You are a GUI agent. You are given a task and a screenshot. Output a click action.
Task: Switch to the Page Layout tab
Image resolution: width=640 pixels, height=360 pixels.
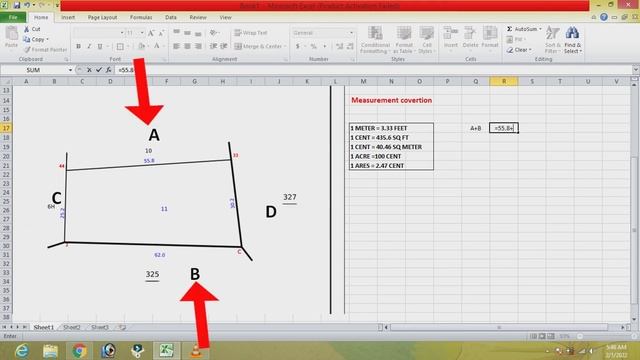point(102,18)
